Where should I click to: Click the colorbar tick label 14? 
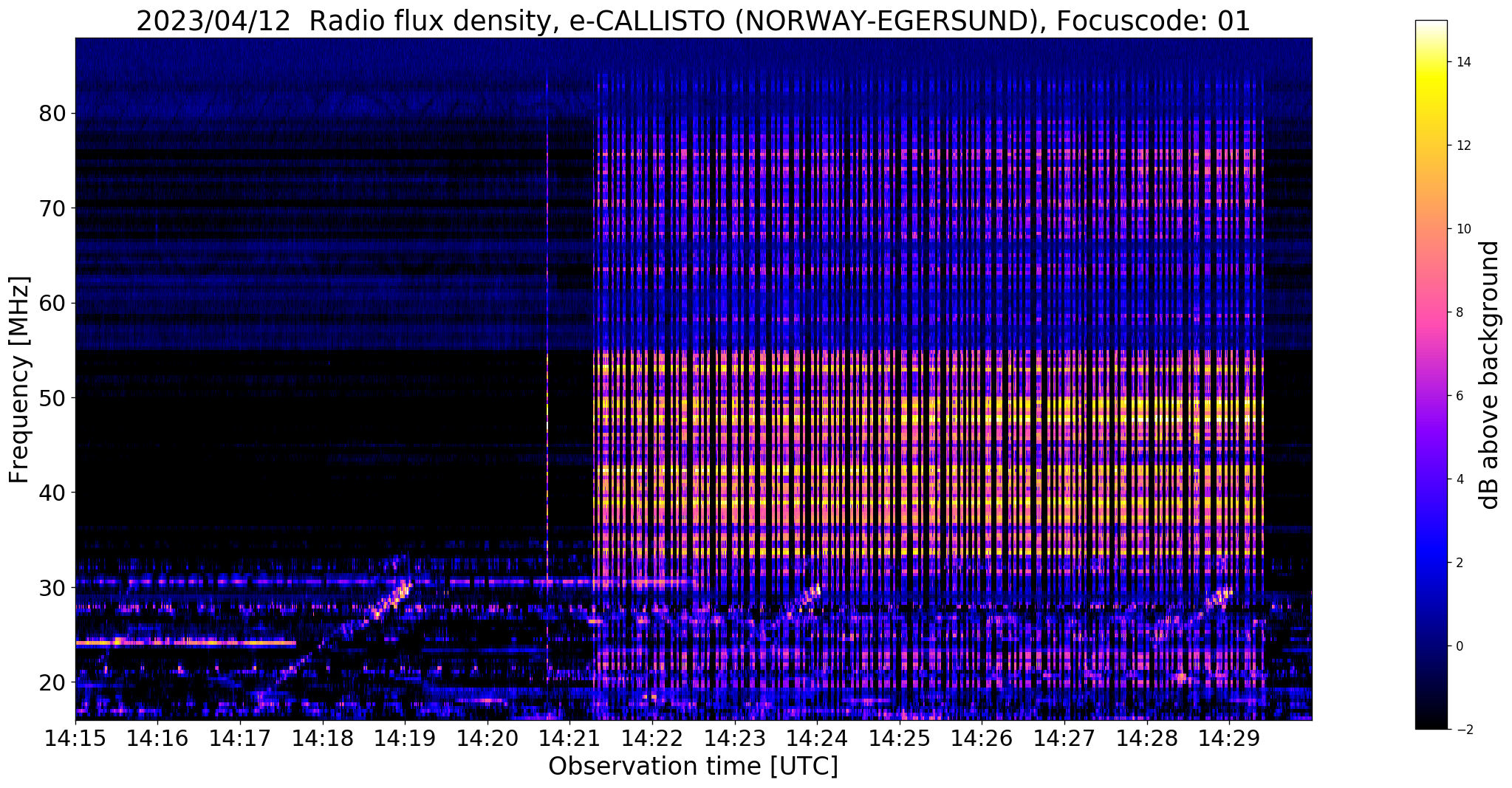click(x=1463, y=62)
